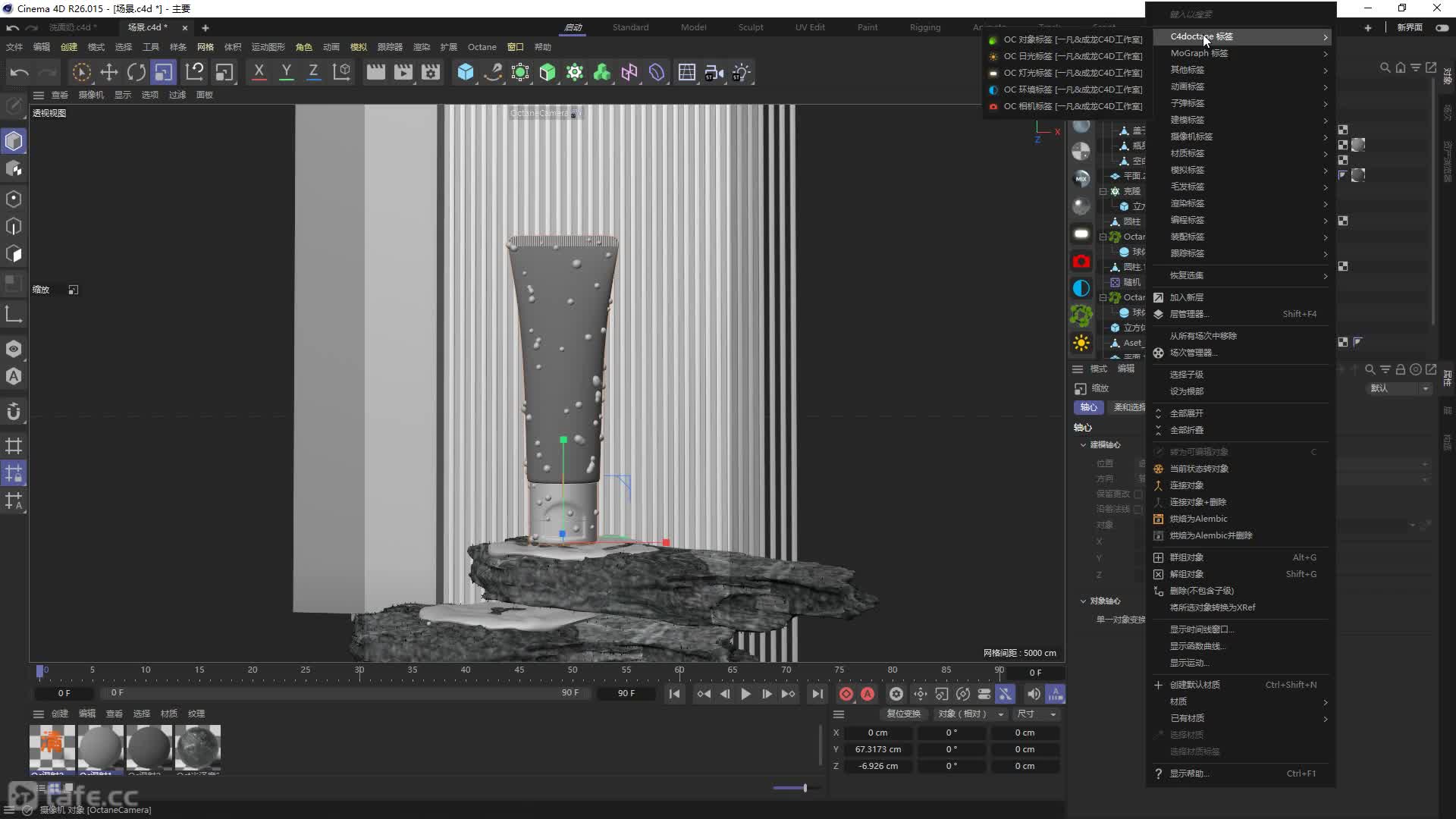Toggle Z axis lock

[x=313, y=72]
